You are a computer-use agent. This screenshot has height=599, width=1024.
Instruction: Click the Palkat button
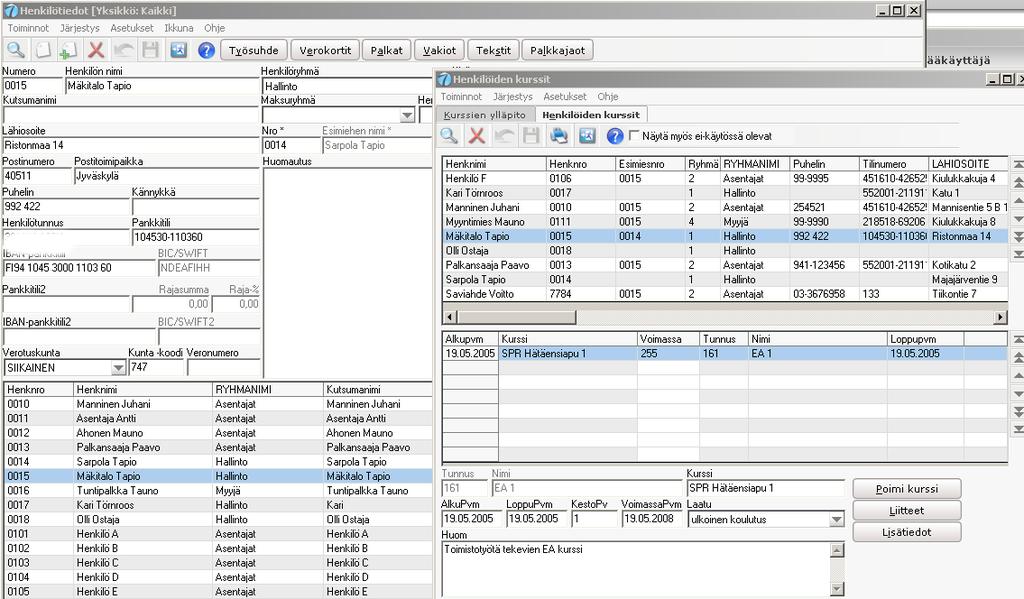tap(387, 50)
